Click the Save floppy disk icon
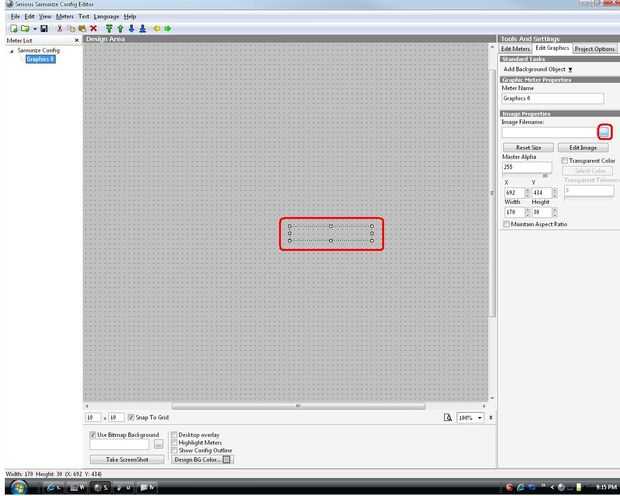The width and height of the screenshot is (620, 496). coord(44,28)
